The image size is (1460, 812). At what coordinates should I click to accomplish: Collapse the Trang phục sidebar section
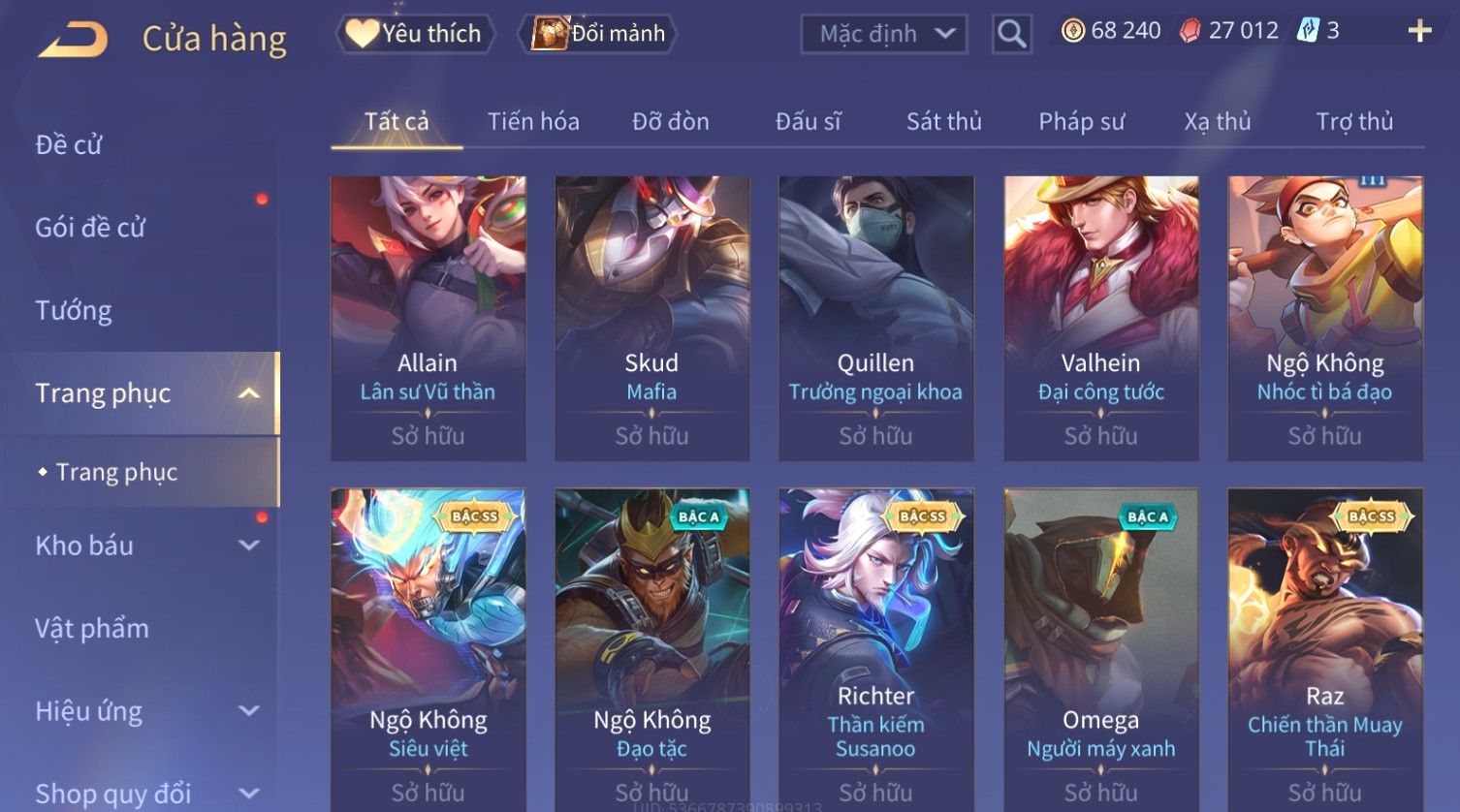pyautogui.click(x=249, y=393)
